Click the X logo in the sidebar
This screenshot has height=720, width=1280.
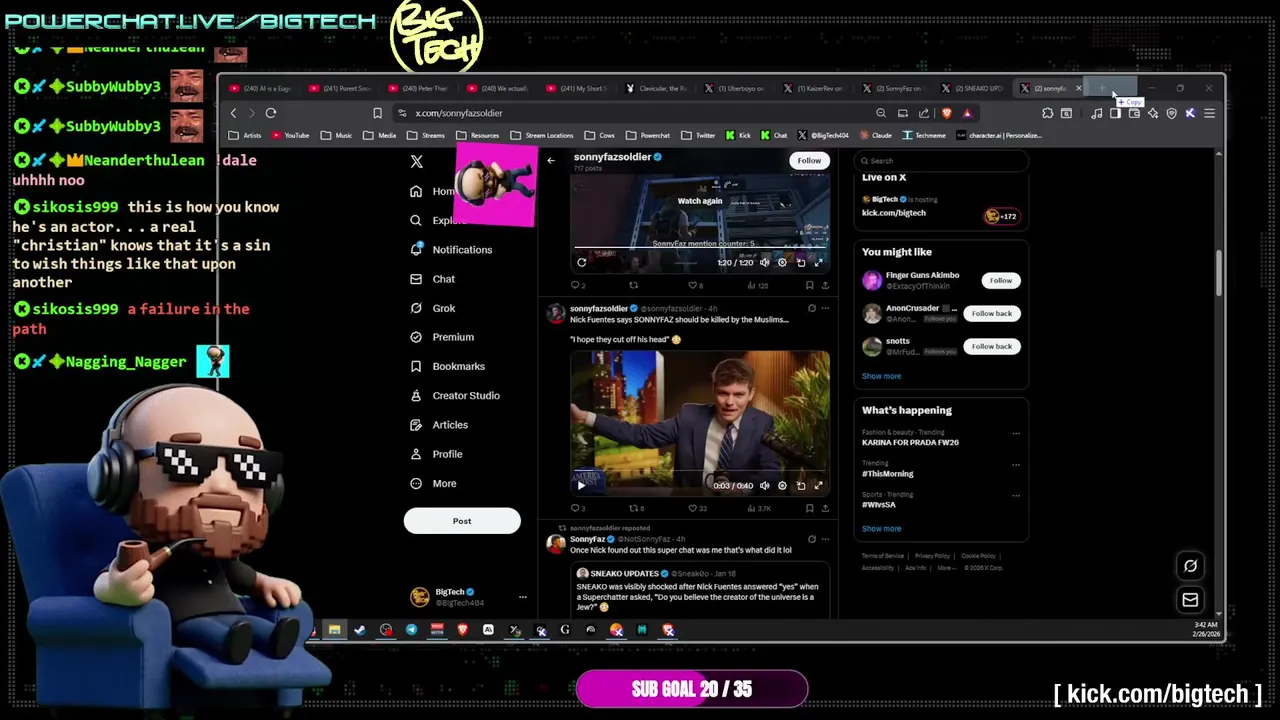[417, 161]
